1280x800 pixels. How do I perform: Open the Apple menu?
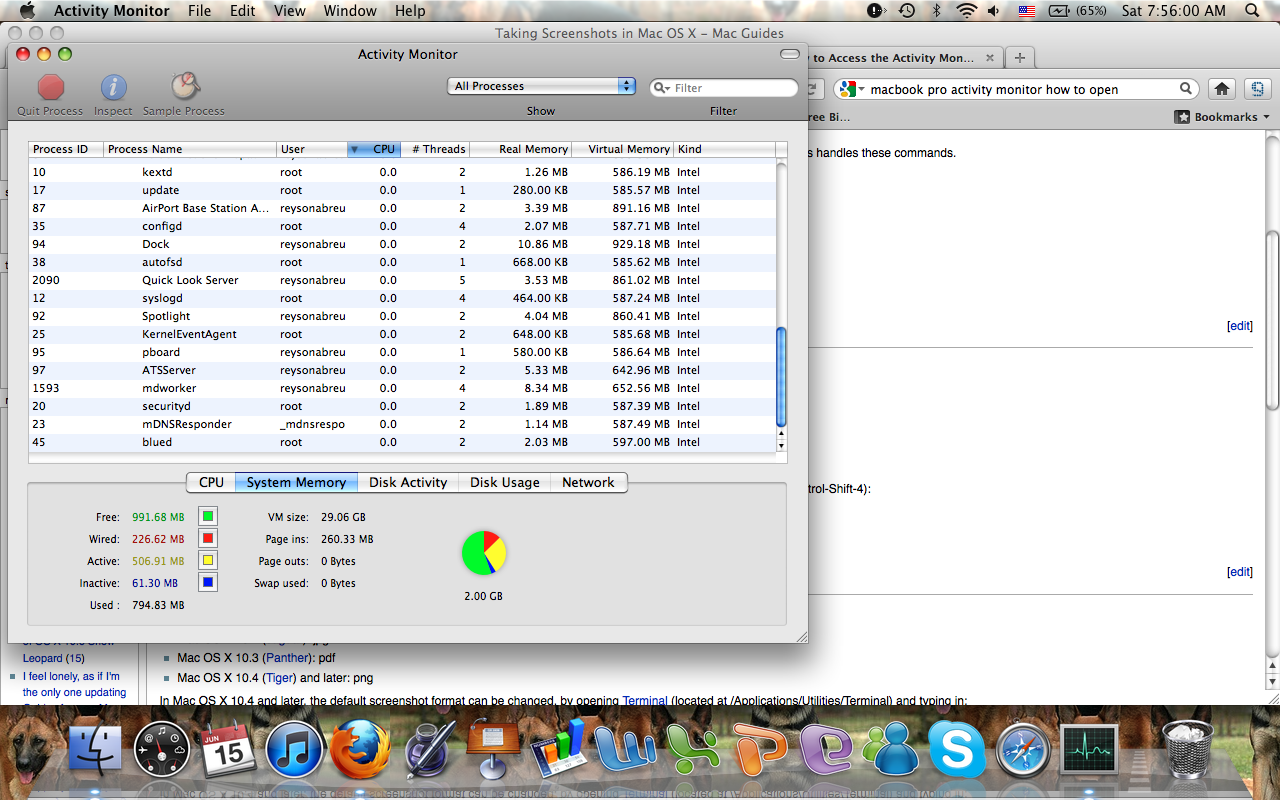pyautogui.click(x=27, y=11)
